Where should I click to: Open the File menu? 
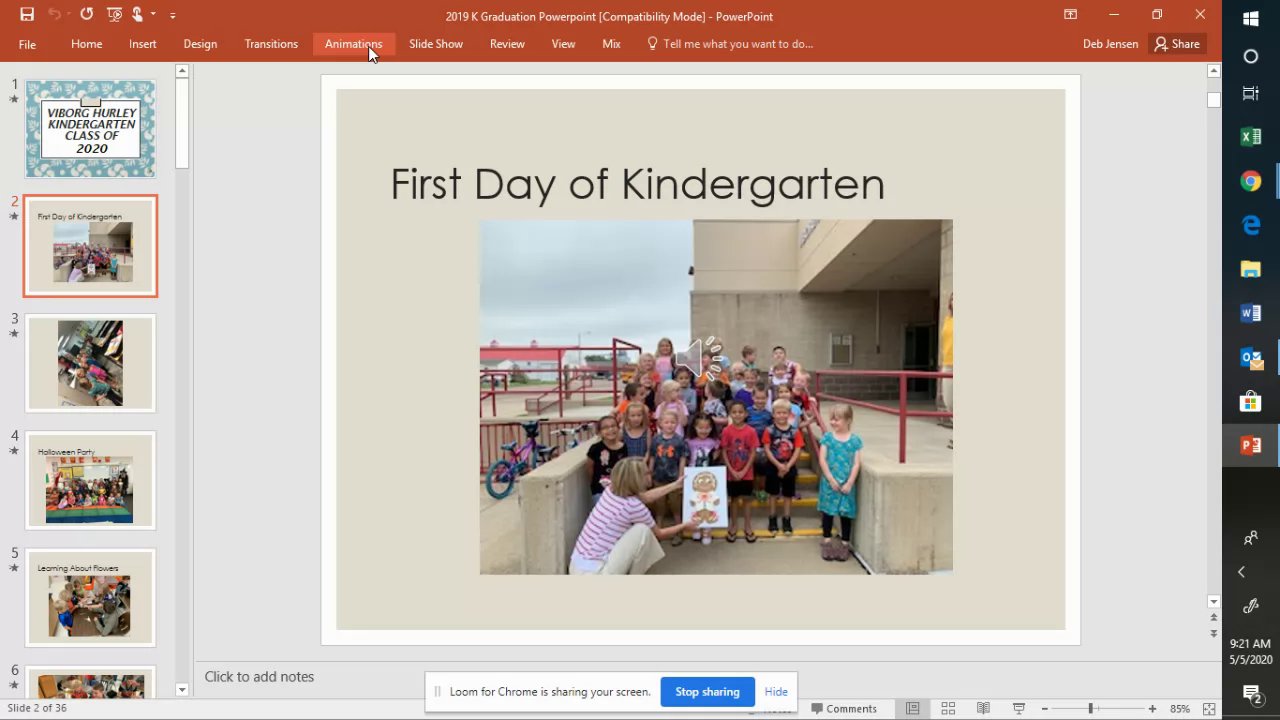coord(27,44)
